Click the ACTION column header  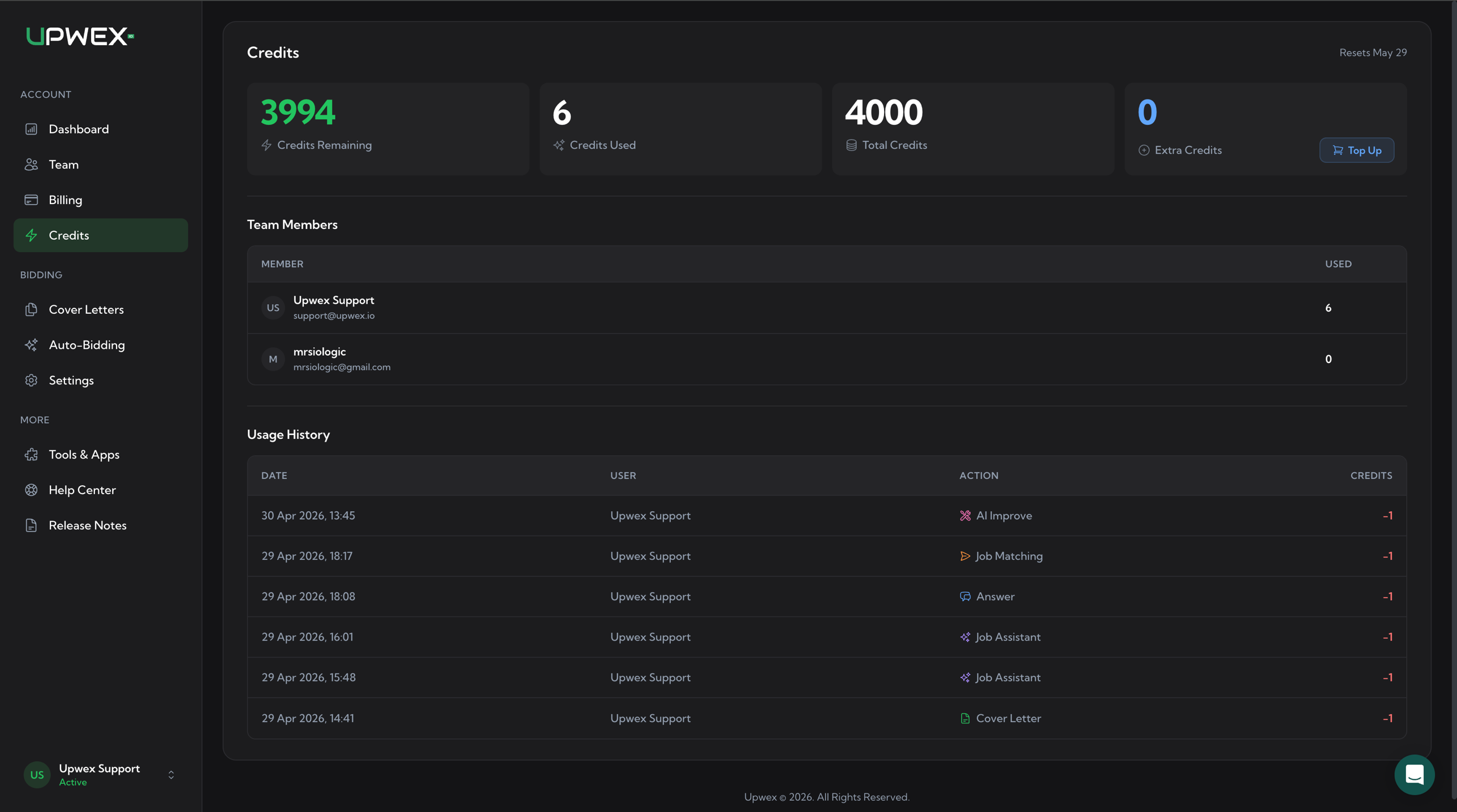(978, 476)
